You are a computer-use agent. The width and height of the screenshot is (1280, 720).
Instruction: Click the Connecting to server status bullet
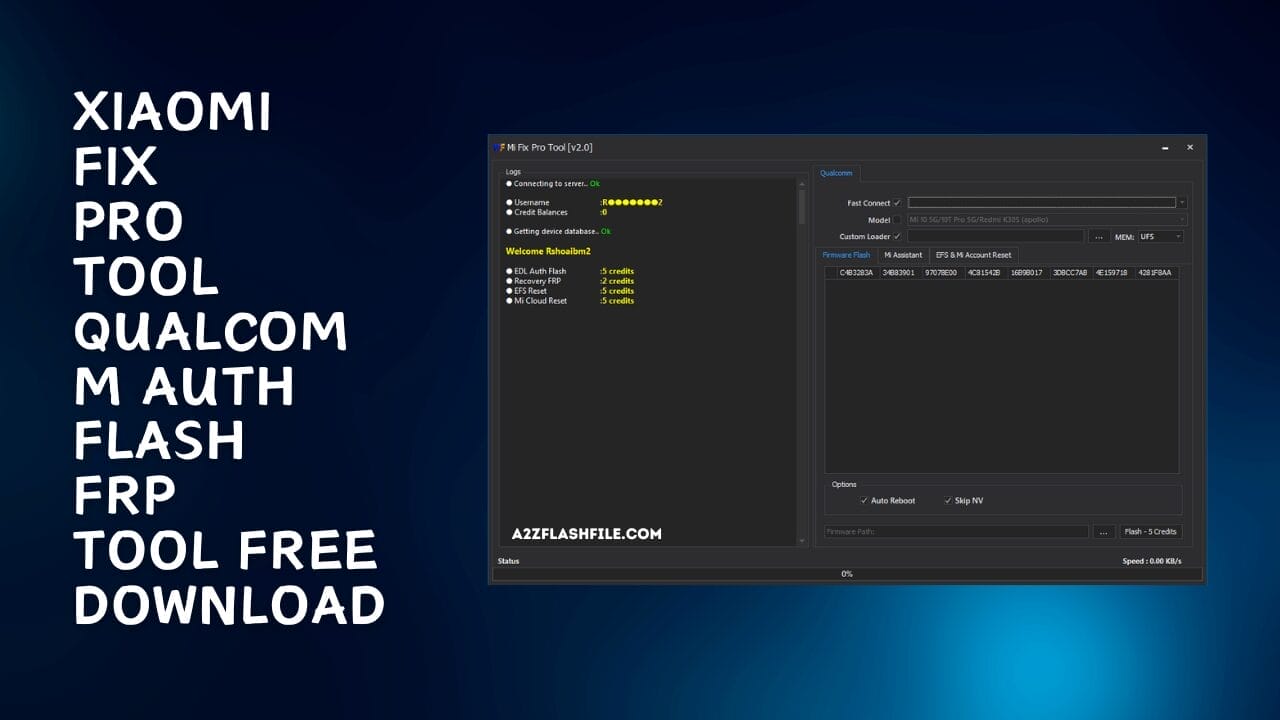(507, 183)
